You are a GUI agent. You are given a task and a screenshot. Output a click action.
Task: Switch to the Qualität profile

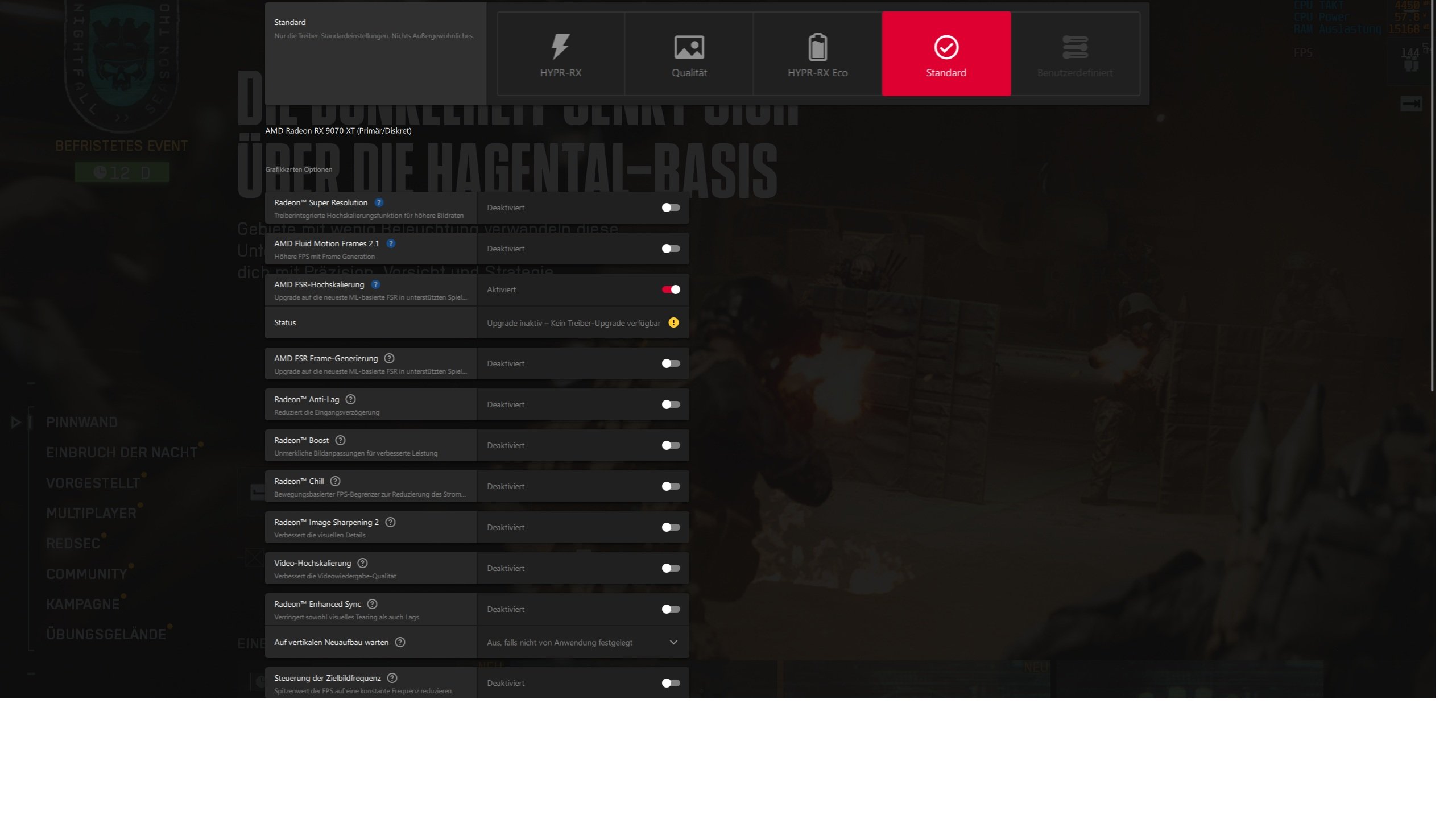[x=689, y=54]
